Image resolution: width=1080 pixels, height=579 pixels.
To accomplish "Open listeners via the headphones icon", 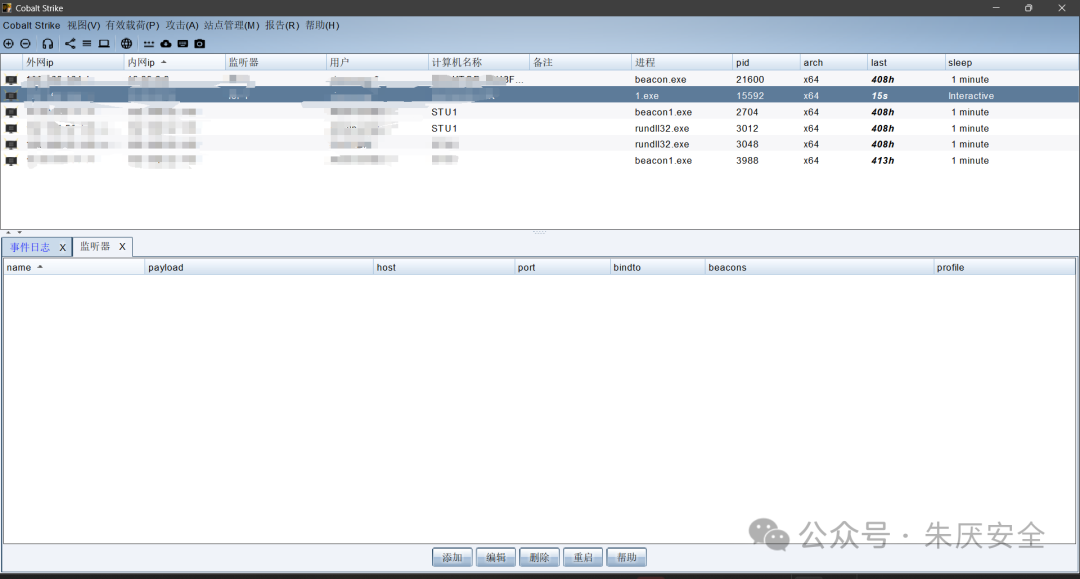I will point(48,43).
